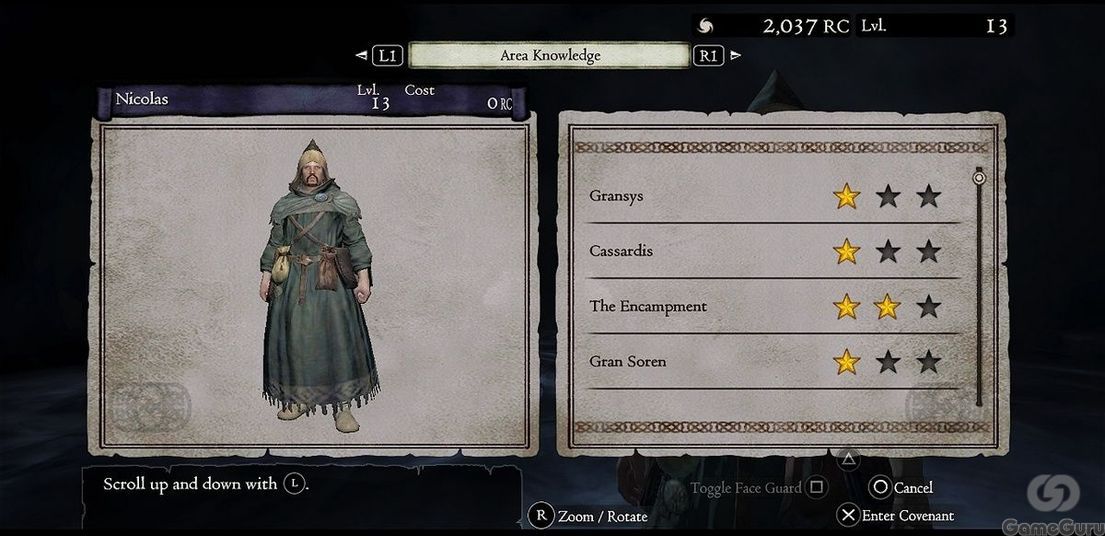Click the area list scrollbar knob
The height and width of the screenshot is (536, 1105).
point(979,177)
